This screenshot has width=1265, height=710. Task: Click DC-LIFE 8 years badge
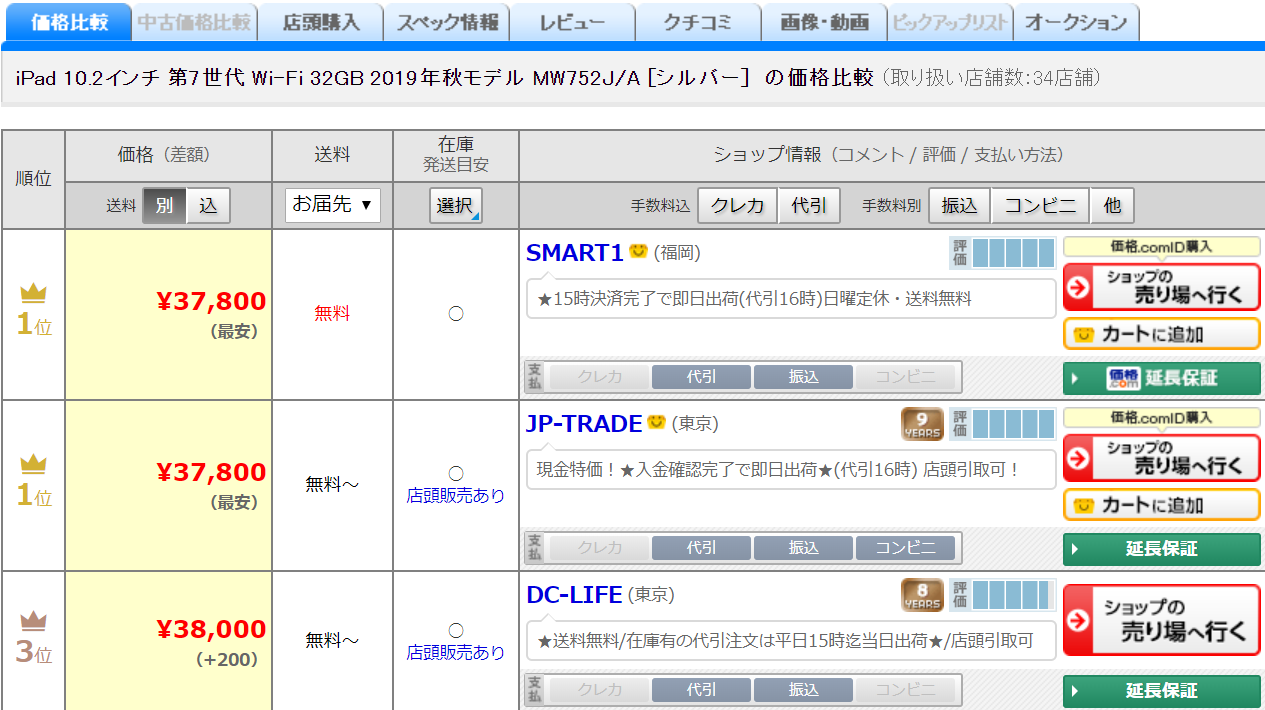pyautogui.click(x=922, y=595)
